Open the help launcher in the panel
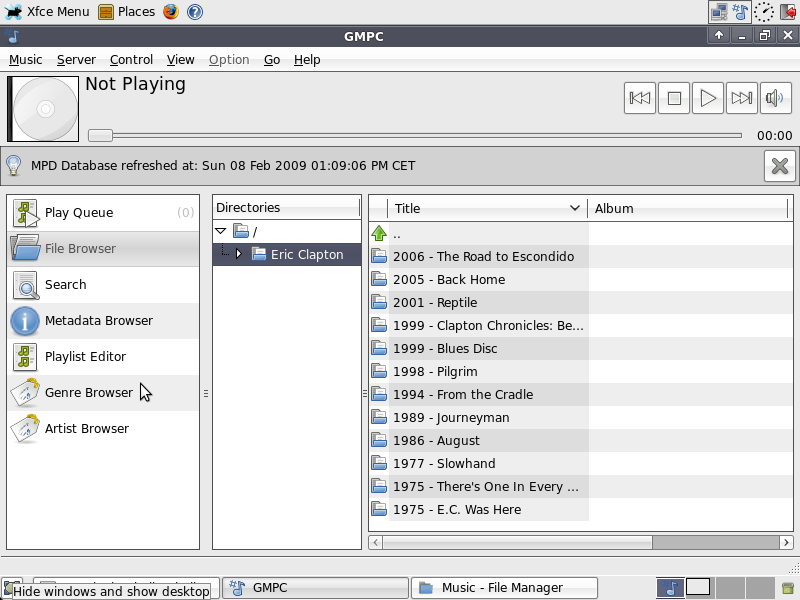The image size is (800, 600). [195, 11]
